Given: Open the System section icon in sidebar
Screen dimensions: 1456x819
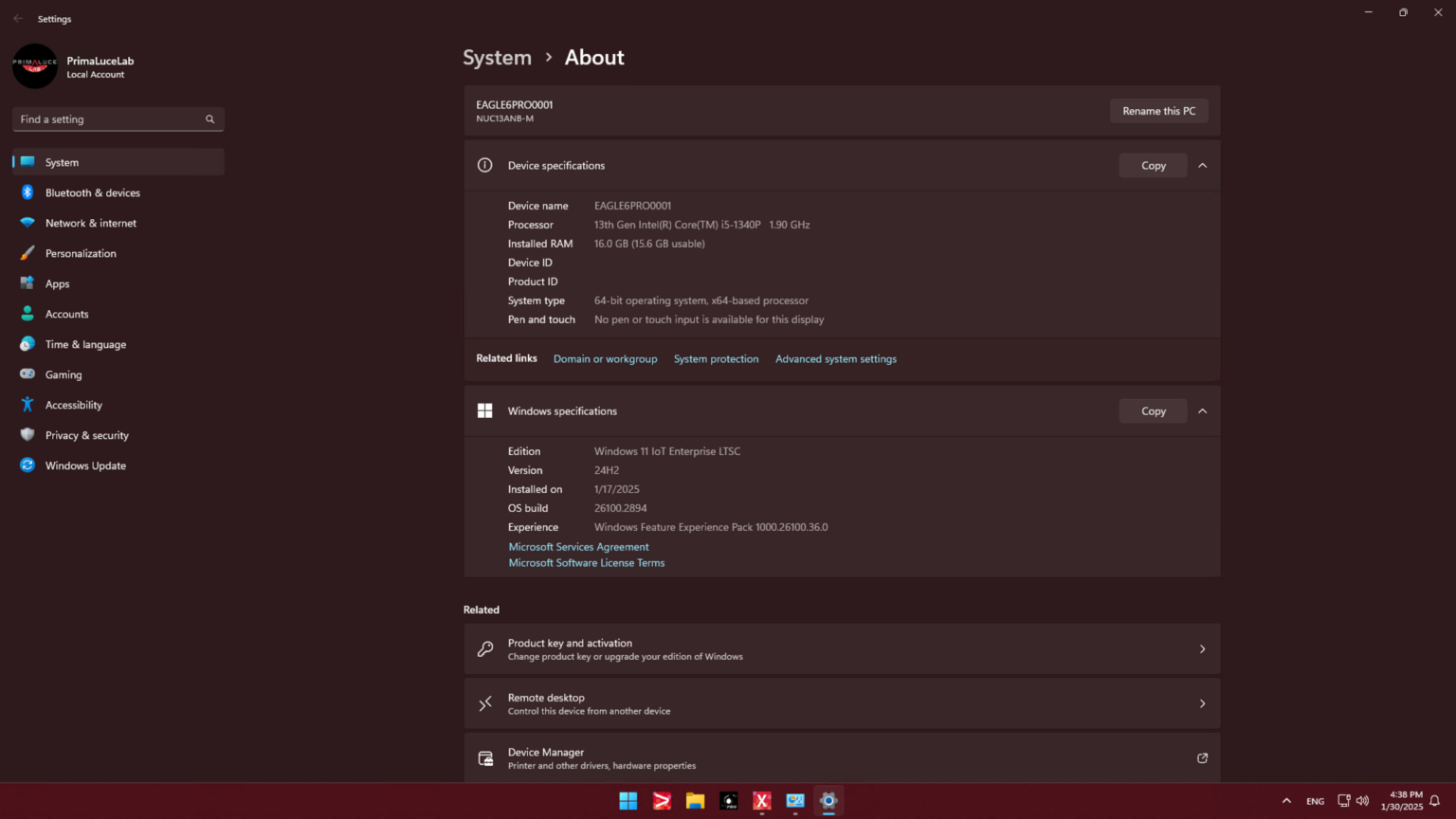Looking at the screenshot, I should click(x=27, y=162).
